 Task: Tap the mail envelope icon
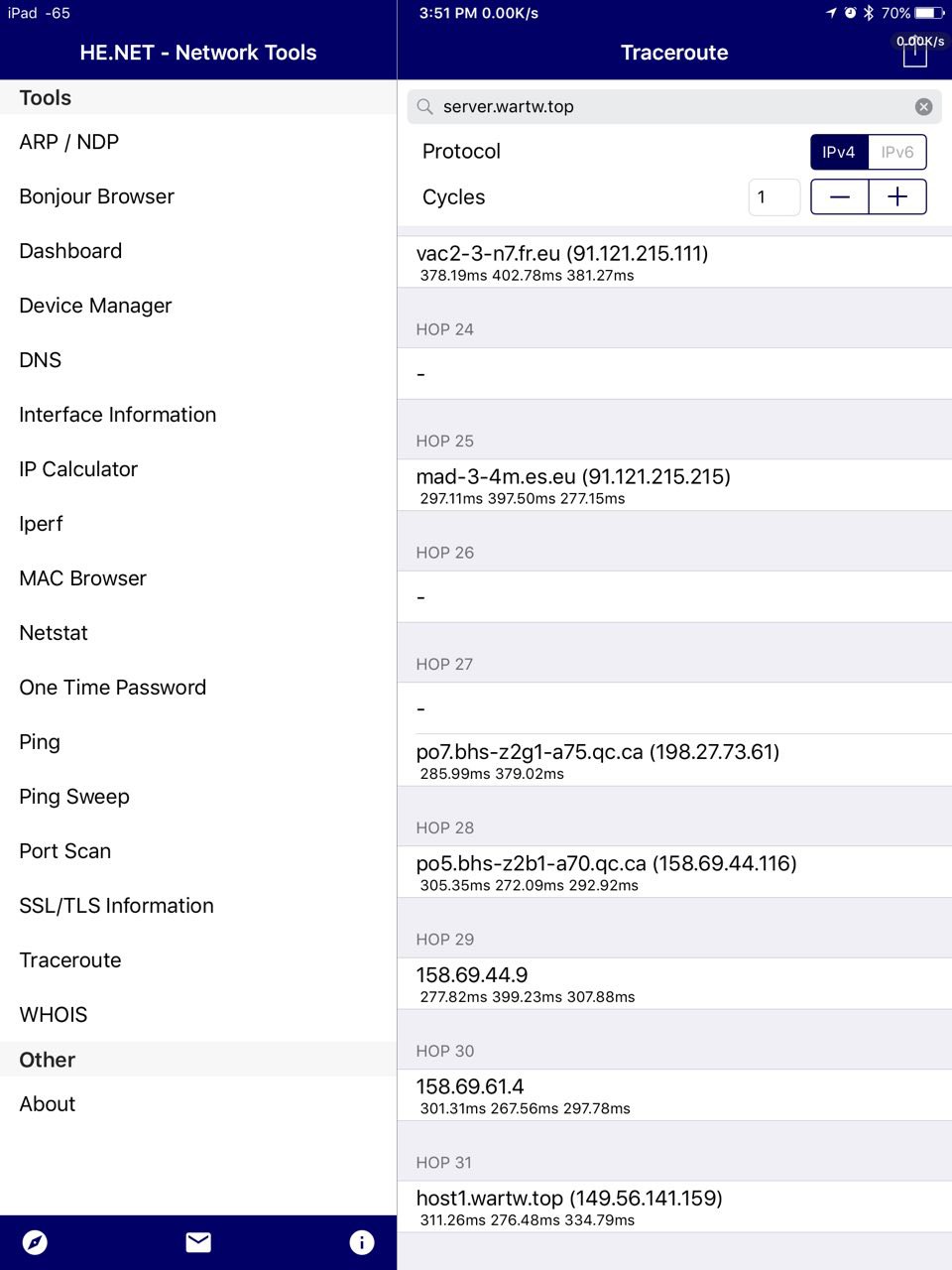pyautogui.click(x=198, y=1242)
